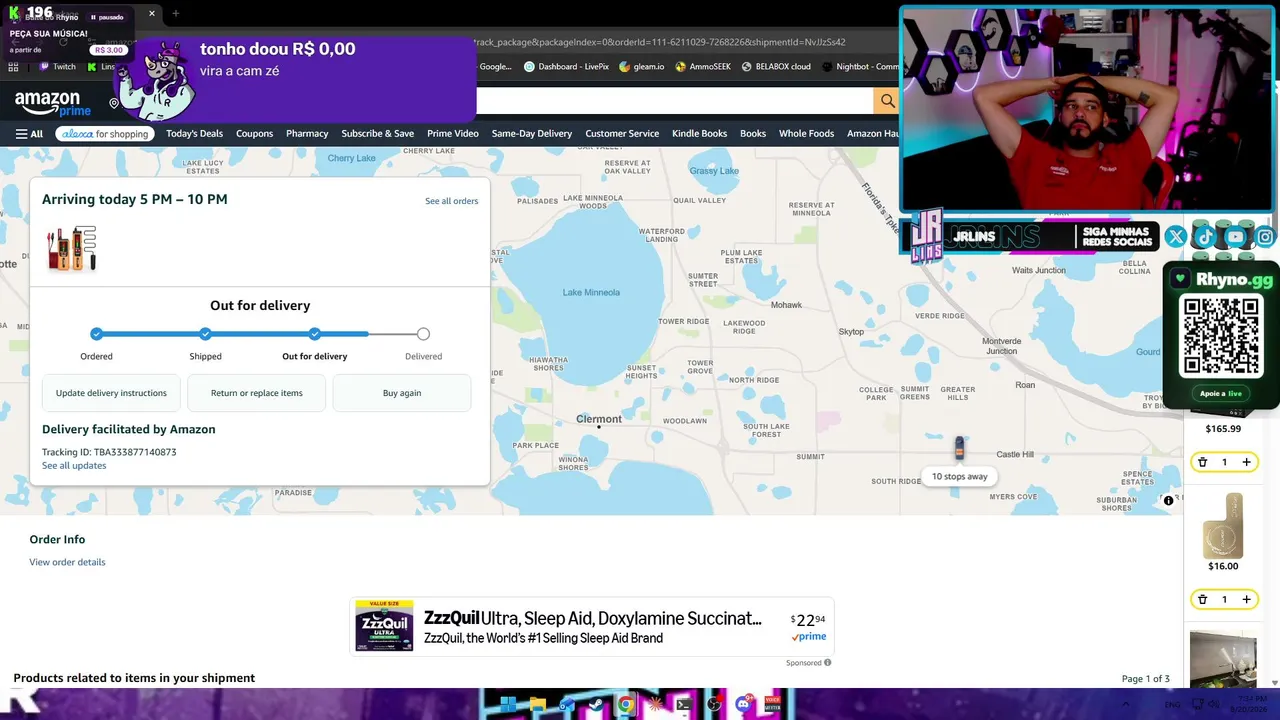Open the multimeter product thumbnail

(x=71, y=248)
